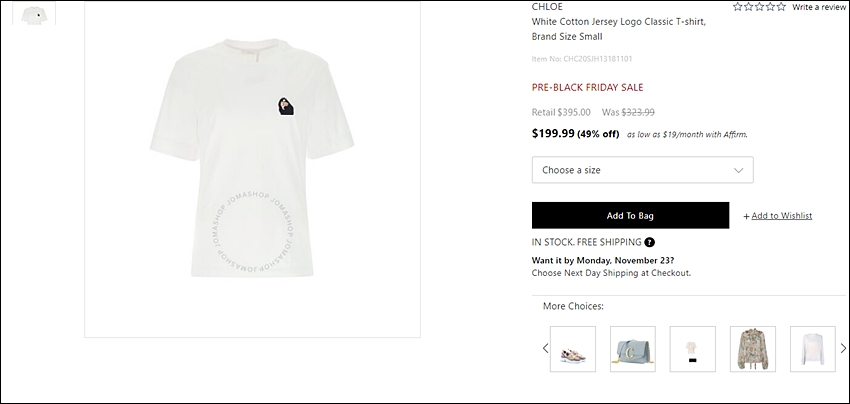Open the Write a review link

pyautogui.click(x=819, y=7)
